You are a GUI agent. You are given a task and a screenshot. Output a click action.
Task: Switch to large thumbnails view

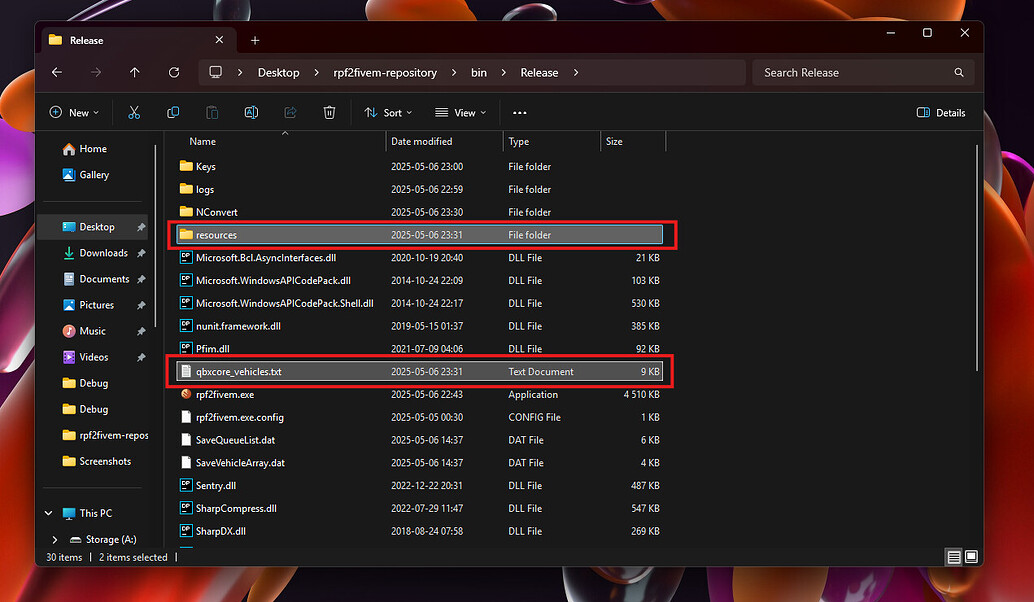(x=969, y=557)
